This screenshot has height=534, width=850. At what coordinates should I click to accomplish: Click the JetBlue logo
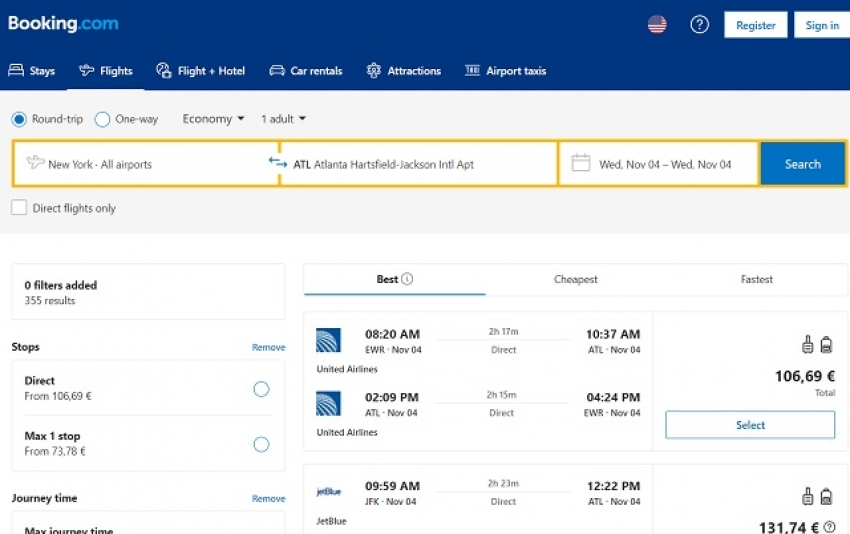click(329, 492)
